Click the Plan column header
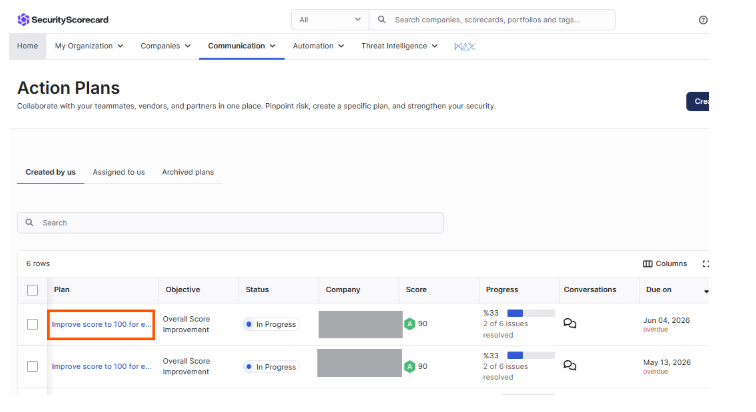Viewport: 756px width, 412px height. (62, 290)
